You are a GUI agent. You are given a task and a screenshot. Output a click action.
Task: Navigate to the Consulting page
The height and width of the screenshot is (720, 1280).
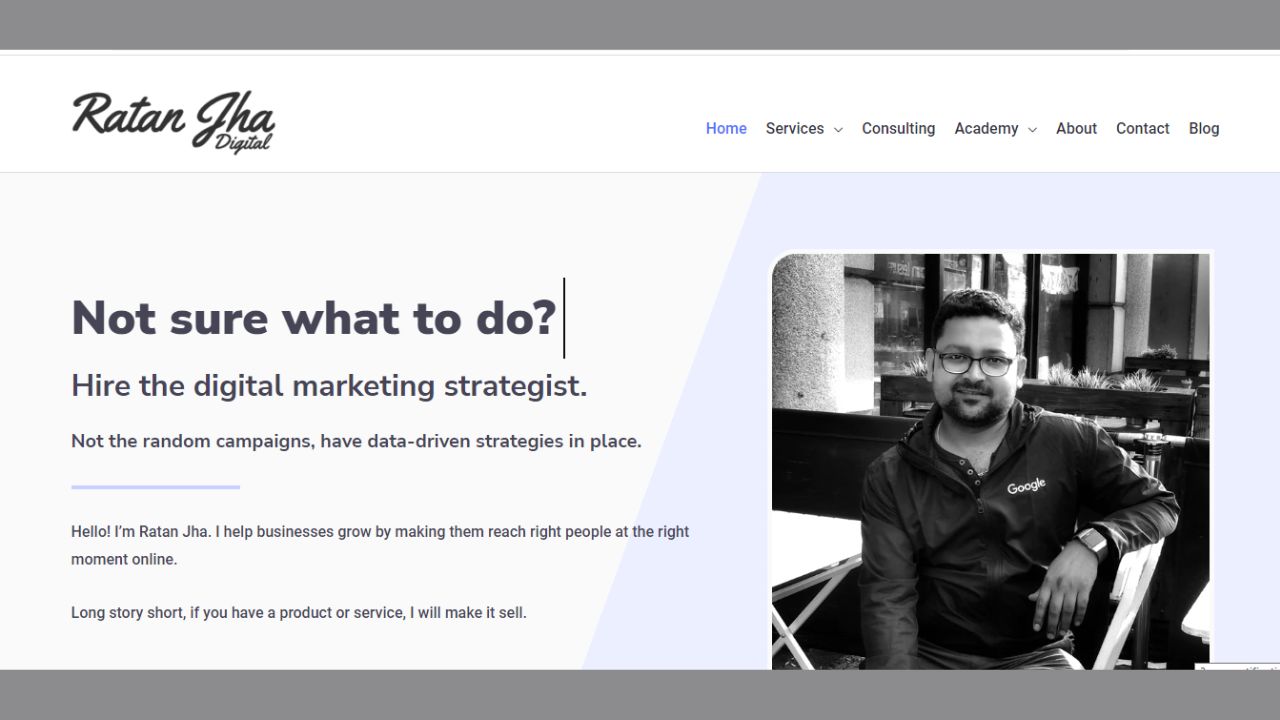pos(898,128)
